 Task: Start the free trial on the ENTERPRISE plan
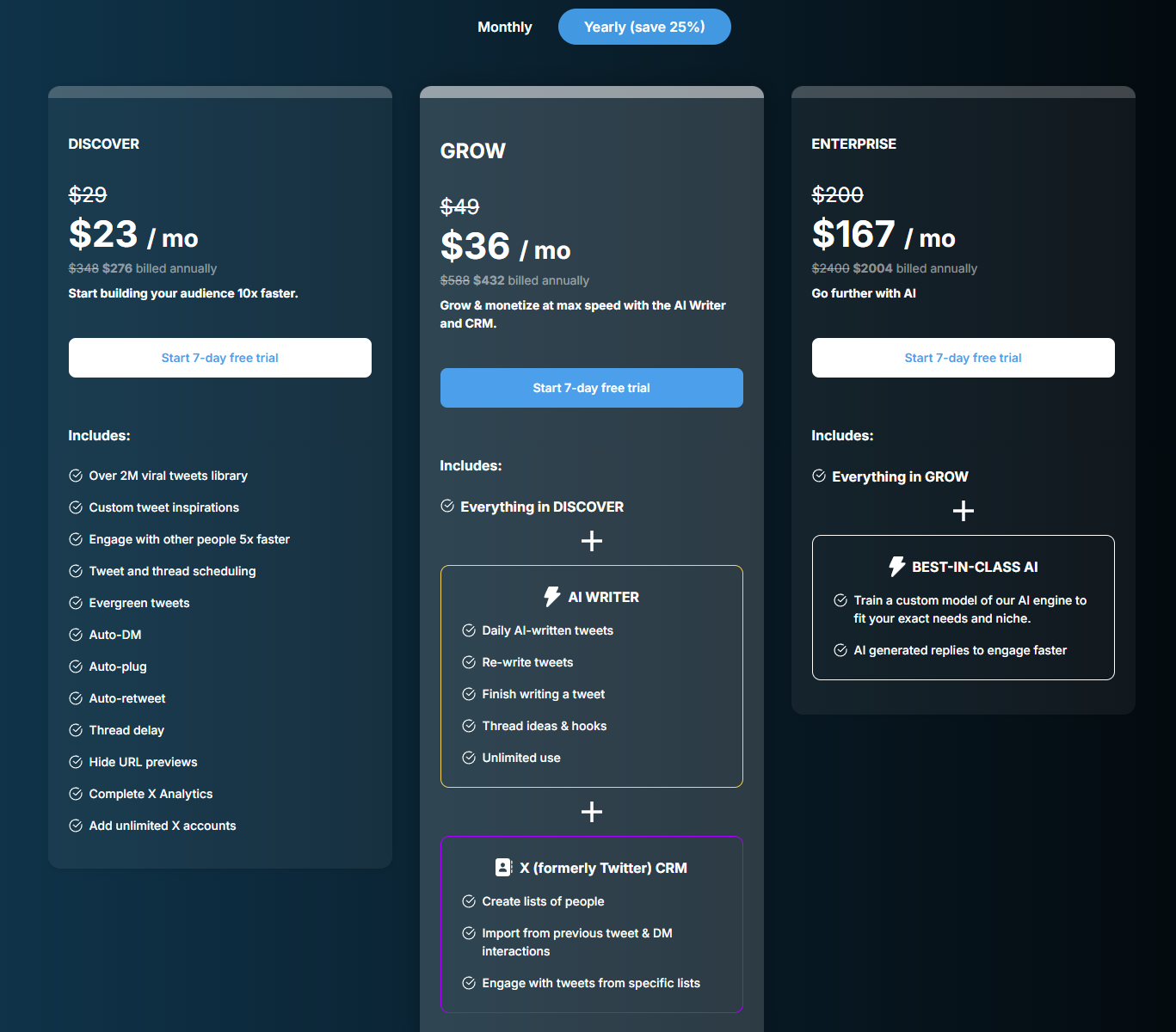tap(962, 357)
